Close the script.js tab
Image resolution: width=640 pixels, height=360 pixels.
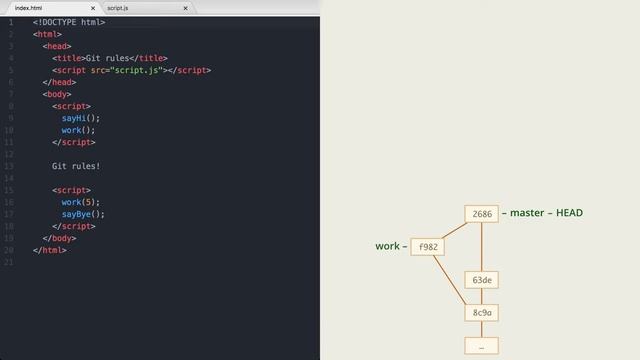[186, 8]
